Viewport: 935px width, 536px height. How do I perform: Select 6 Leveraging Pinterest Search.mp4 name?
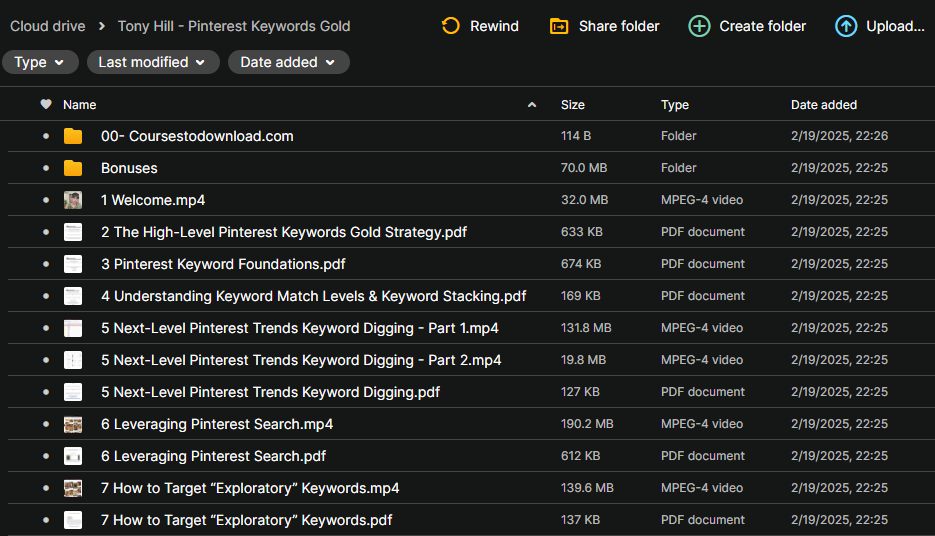tap(217, 425)
